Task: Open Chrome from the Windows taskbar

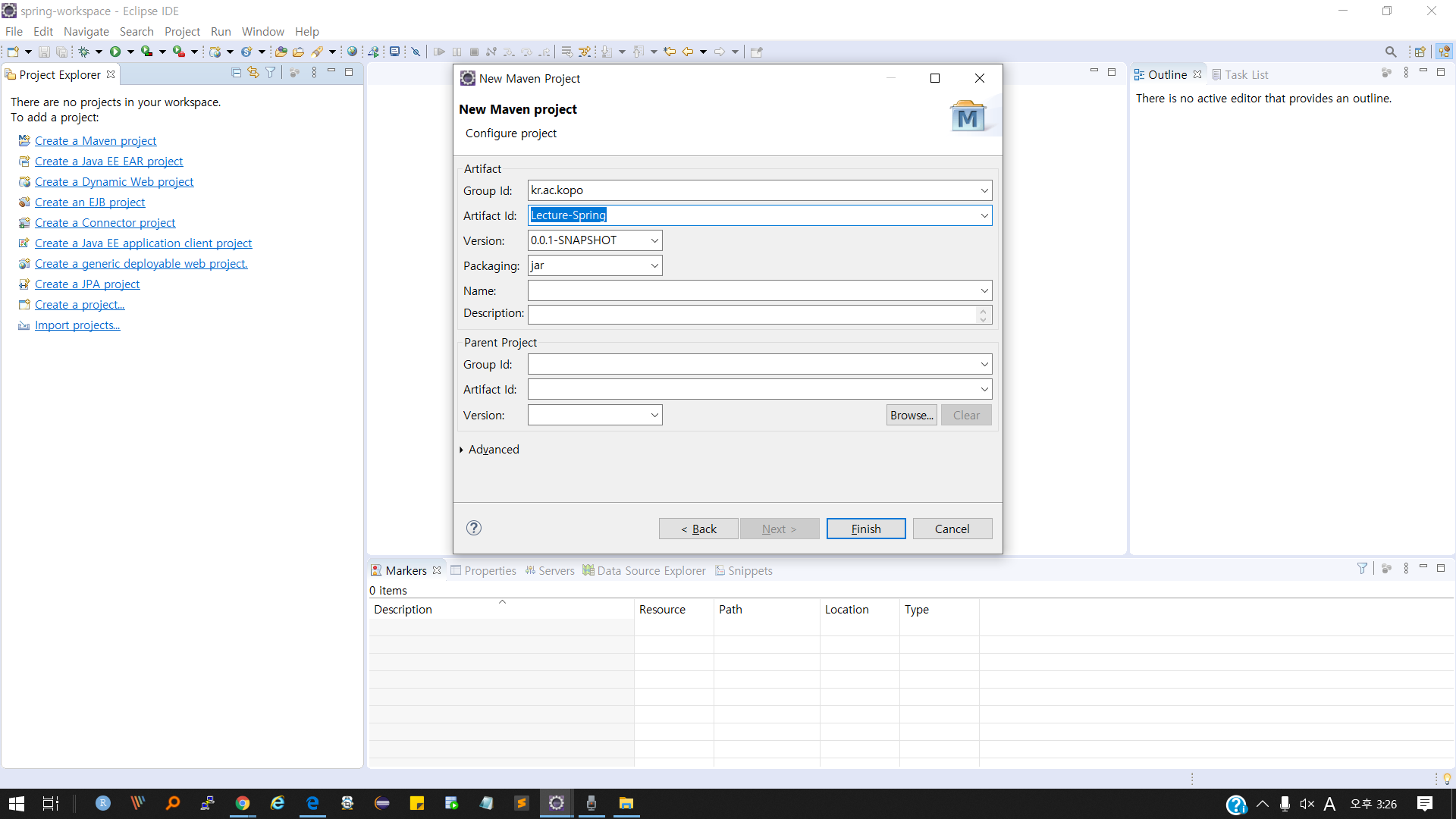Action: (243, 803)
